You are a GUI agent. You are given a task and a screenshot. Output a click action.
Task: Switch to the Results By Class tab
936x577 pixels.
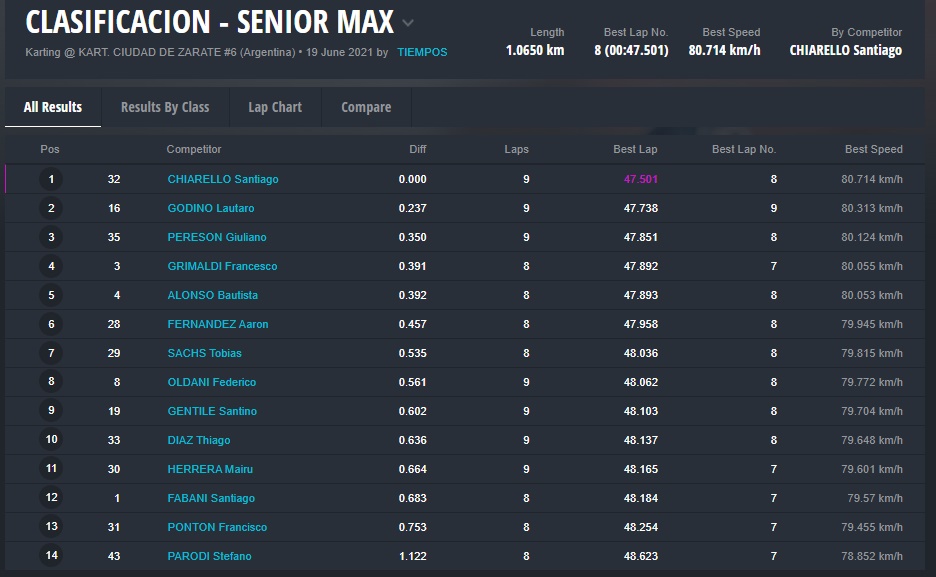(165, 107)
